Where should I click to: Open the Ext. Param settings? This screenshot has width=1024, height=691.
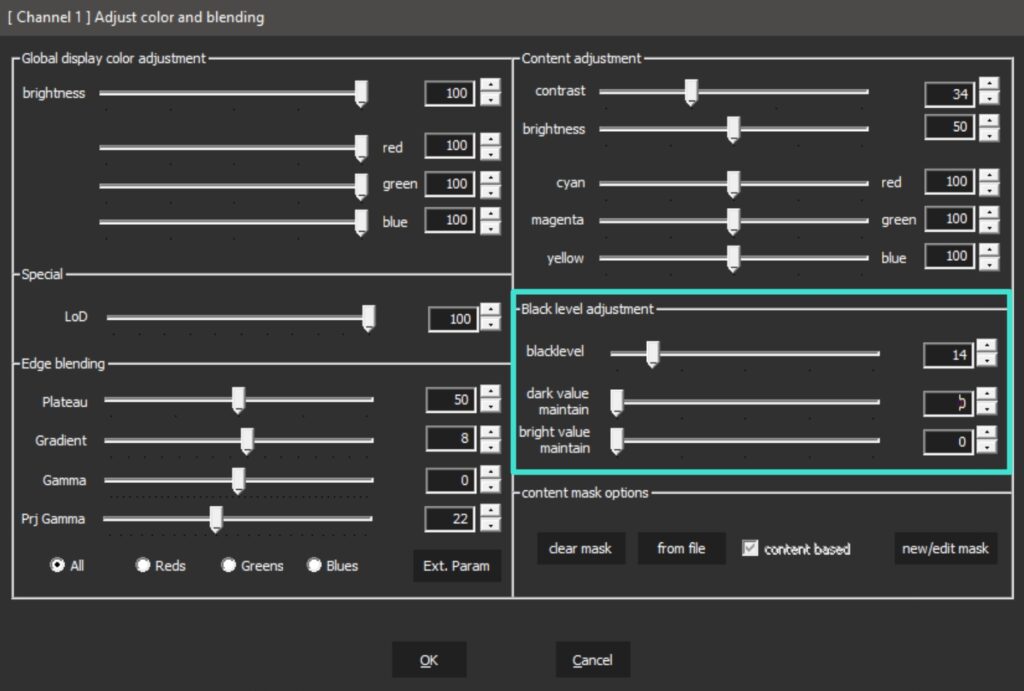coord(456,565)
